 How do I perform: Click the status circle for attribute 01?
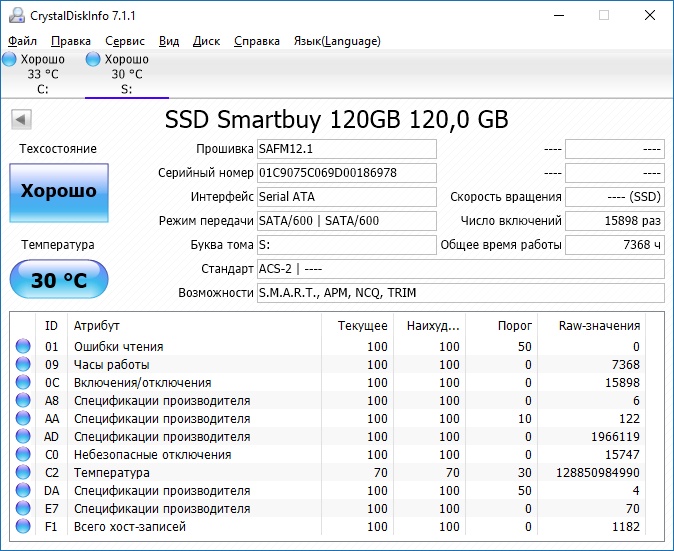[23, 346]
